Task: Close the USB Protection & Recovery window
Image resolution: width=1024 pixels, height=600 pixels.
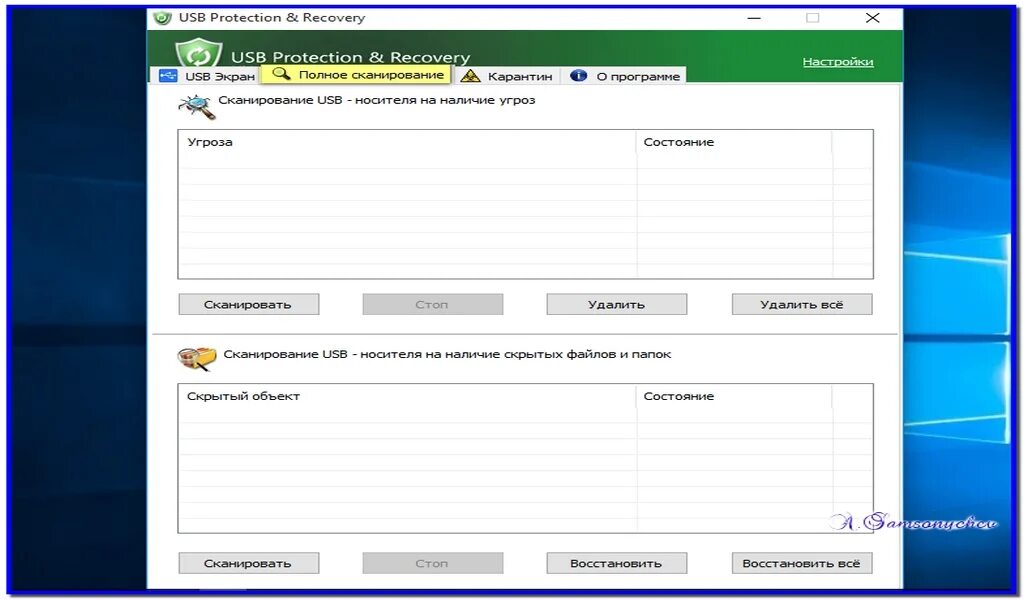Action: coord(872,18)
